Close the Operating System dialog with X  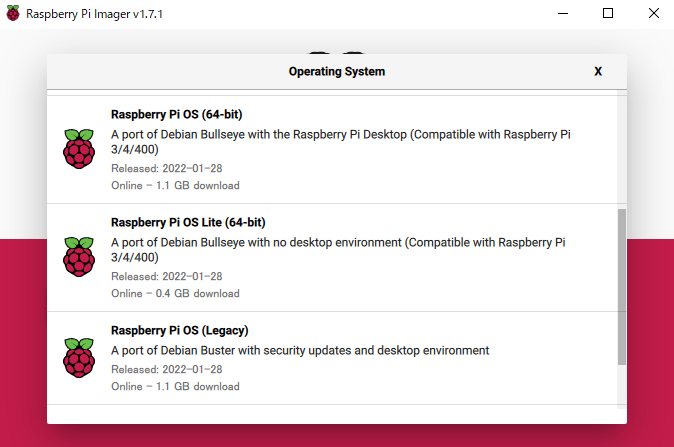point(598,72)
